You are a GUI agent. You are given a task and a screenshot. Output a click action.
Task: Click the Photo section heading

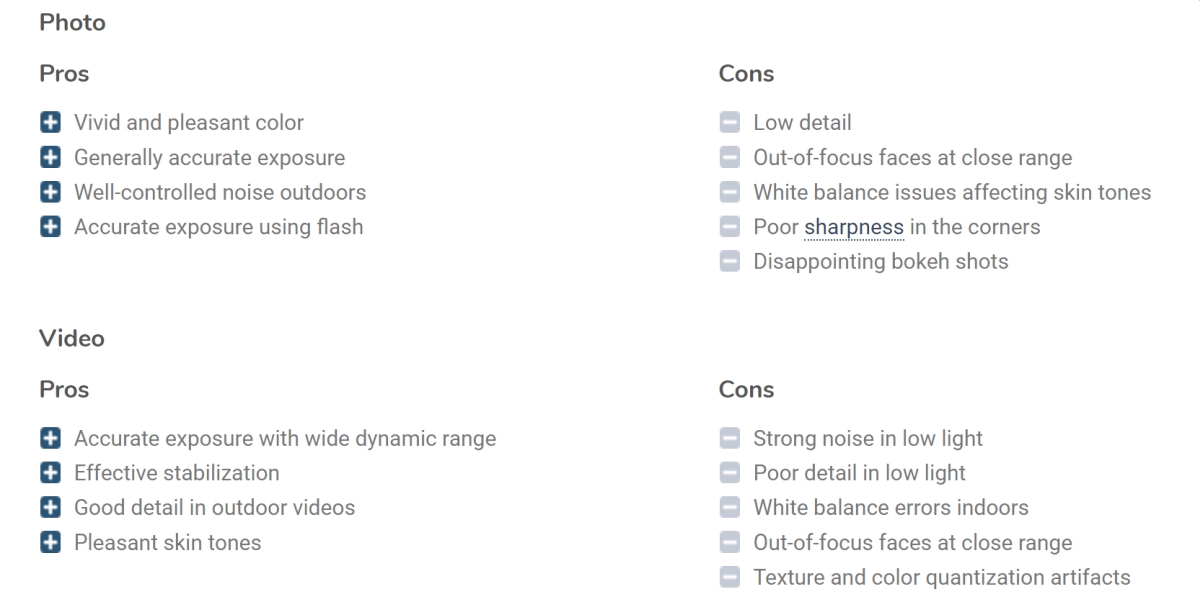72,22
